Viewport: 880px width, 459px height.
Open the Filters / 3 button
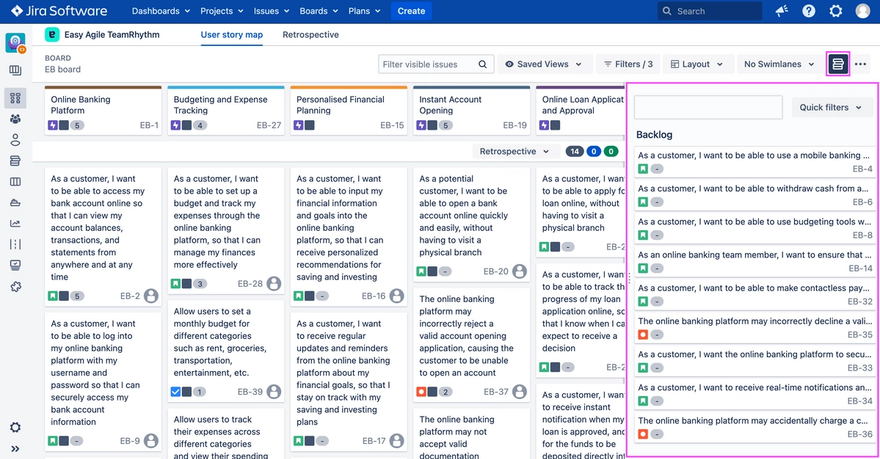(628, 64)
